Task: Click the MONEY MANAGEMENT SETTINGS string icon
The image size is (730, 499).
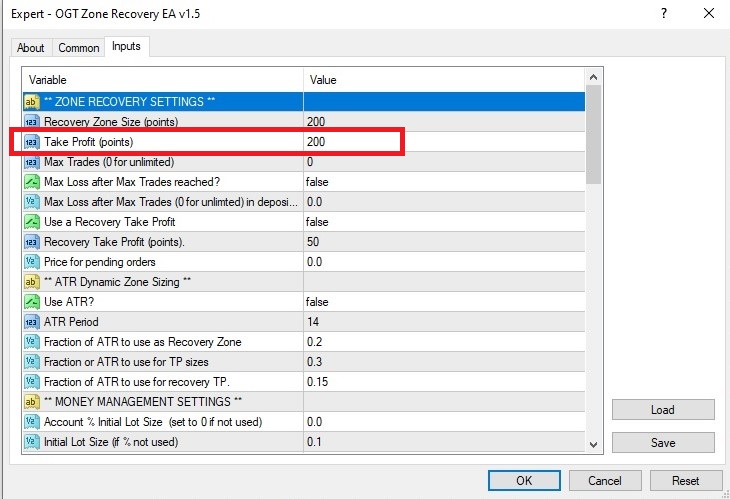Action: coord(32,402)
